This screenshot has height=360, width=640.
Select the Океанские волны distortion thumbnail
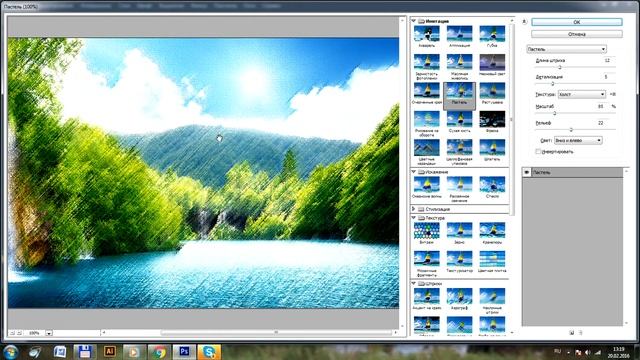coord(427,184)
